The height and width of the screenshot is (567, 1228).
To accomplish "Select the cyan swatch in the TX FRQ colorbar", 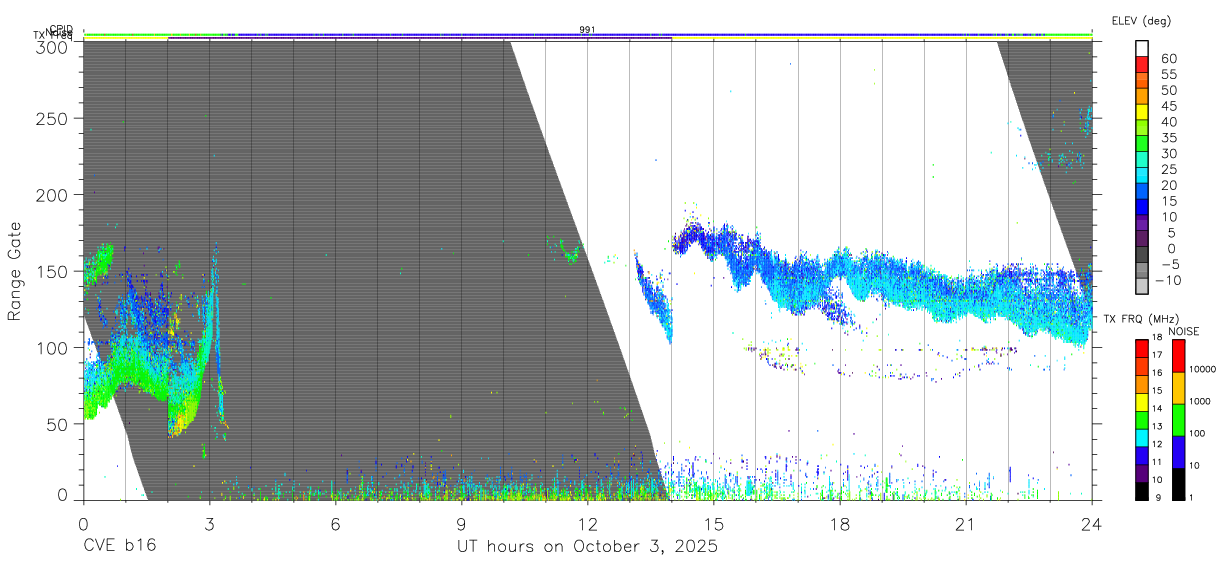I will (1142, 437).
